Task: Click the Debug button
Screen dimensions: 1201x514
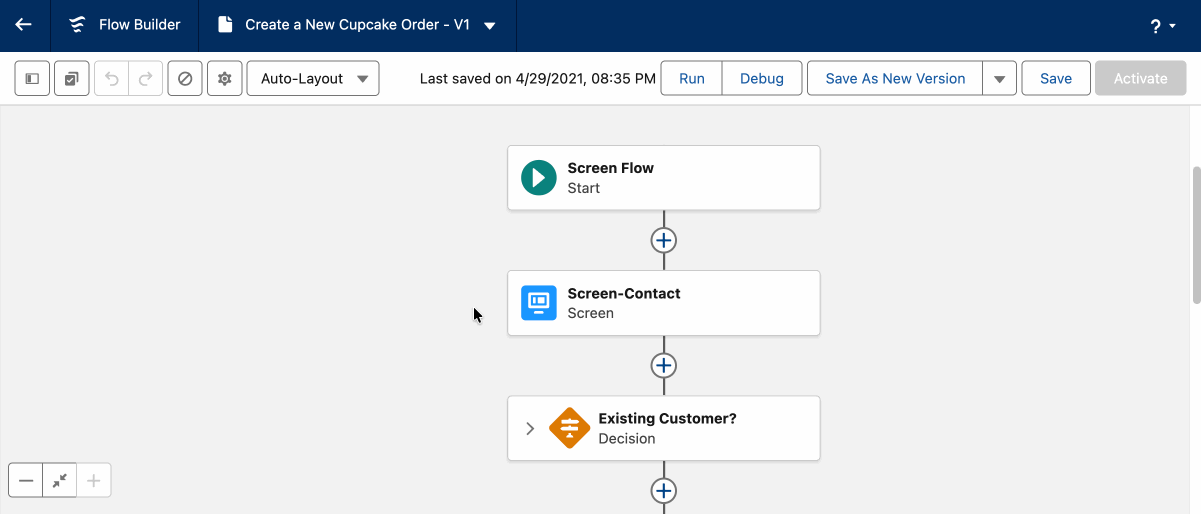Action: (761, 79)
